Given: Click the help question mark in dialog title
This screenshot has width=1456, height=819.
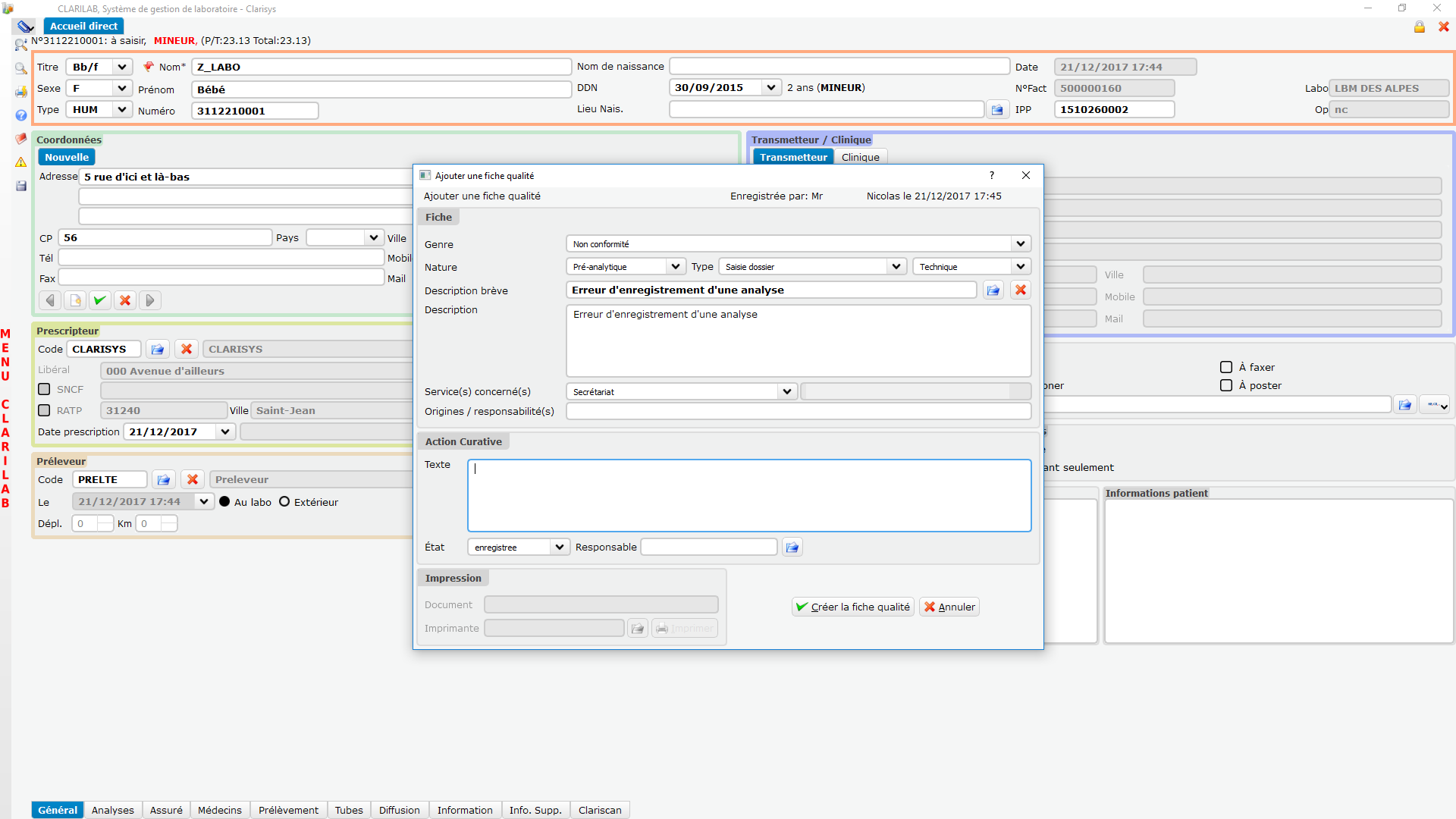Looking at the screenshot, I should (992, 175).
